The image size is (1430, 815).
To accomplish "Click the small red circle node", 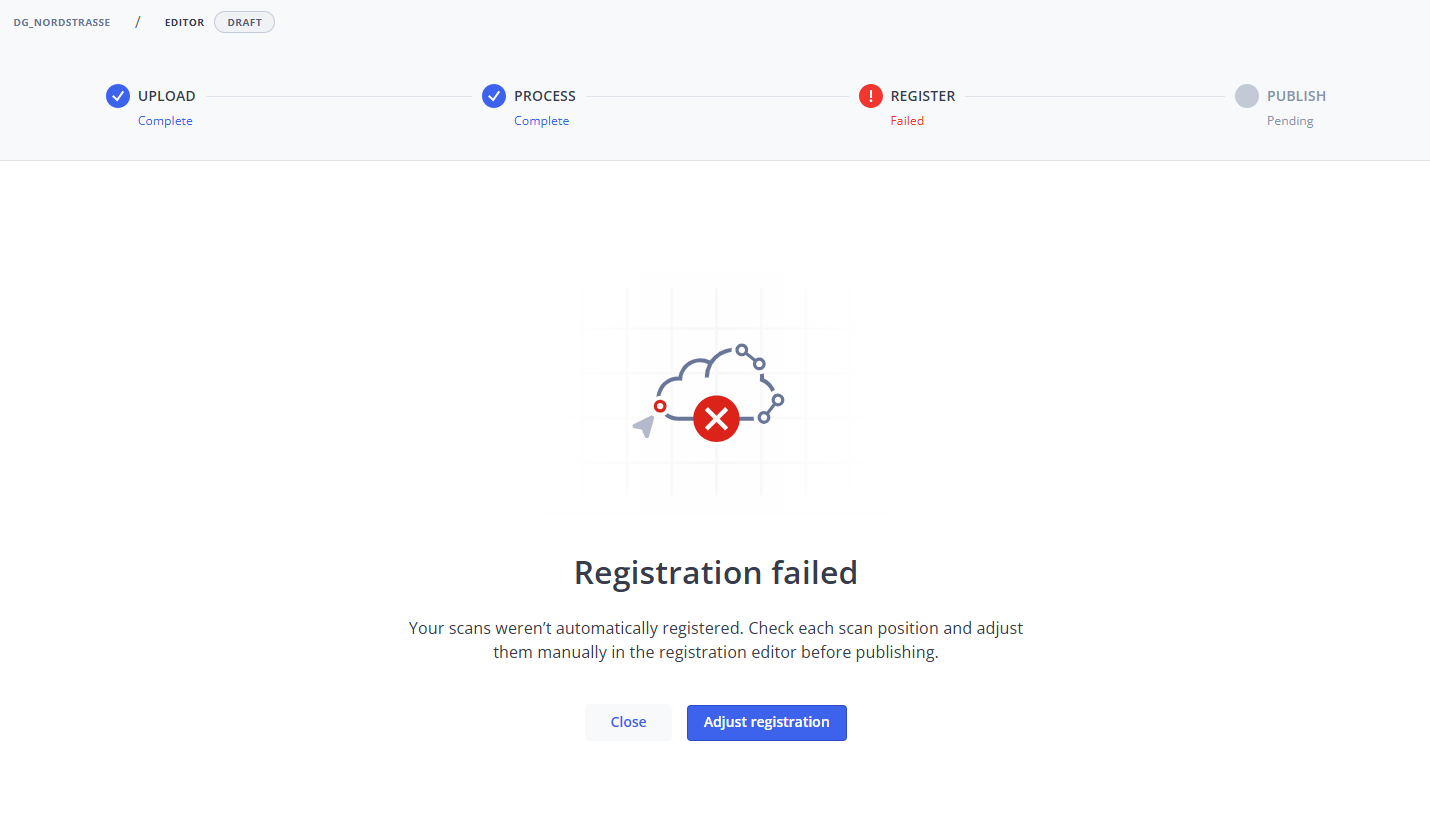I will [660, 406].
